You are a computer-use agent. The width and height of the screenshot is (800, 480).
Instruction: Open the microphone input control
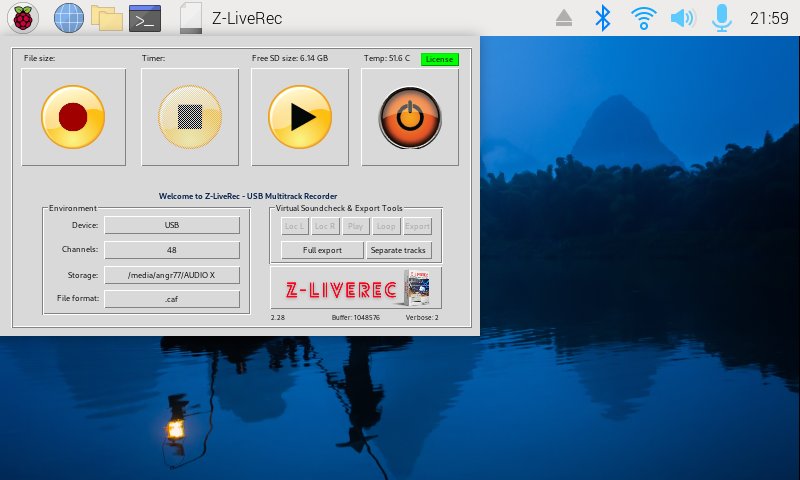pos(721,18)
